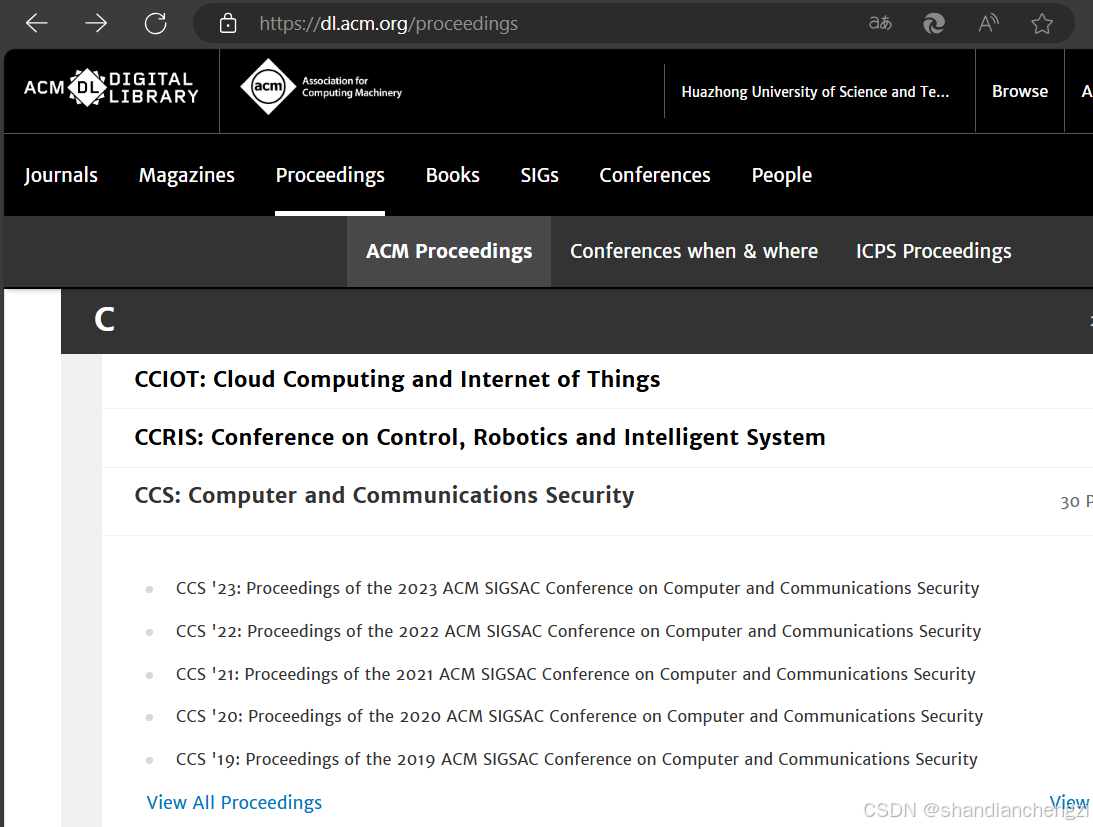
Task: Expand CCIOT: Cloud Computing and Internet of Things
Action: (x=397, y=379)
